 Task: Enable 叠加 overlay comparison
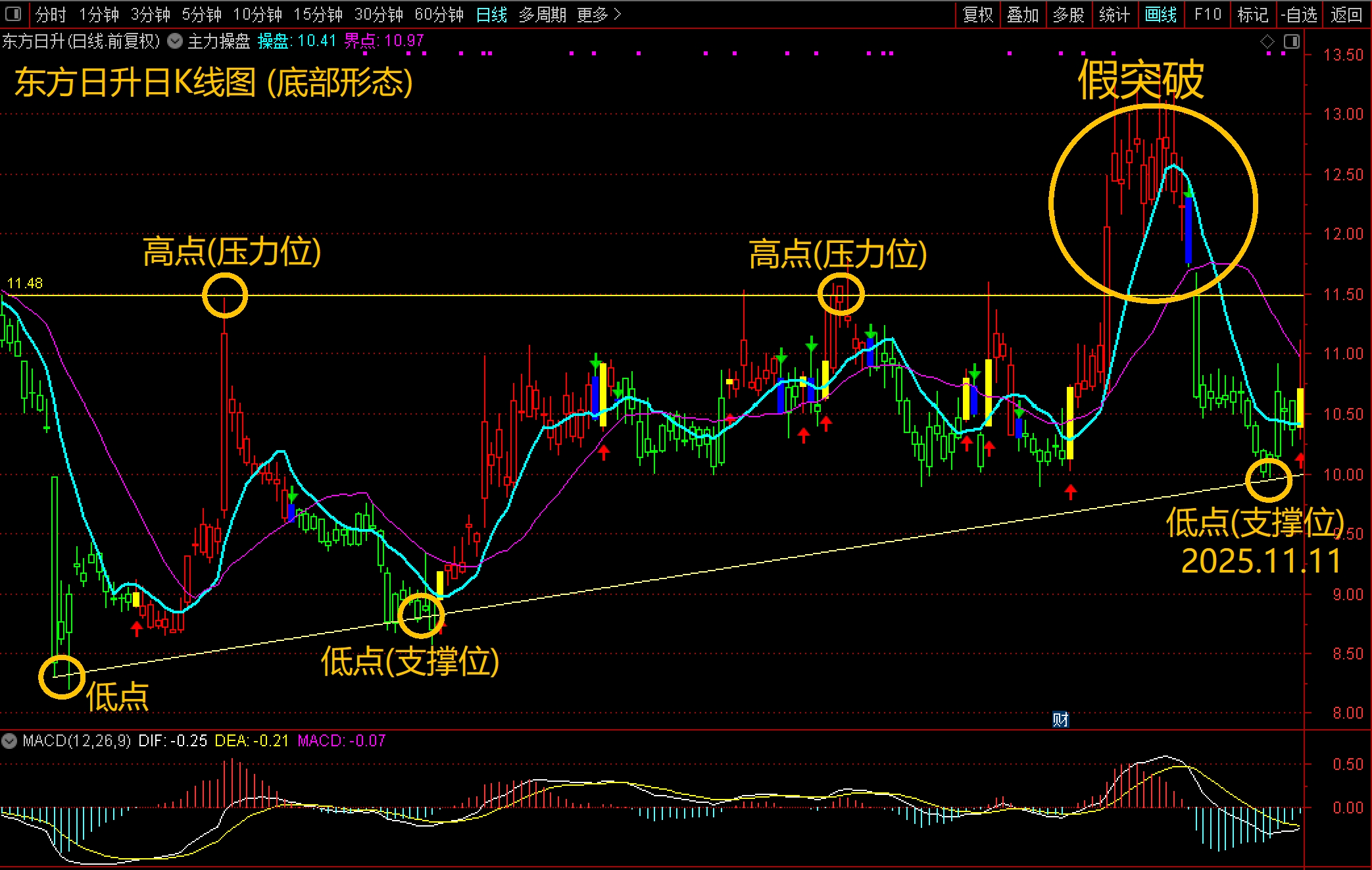(1023, 14)
